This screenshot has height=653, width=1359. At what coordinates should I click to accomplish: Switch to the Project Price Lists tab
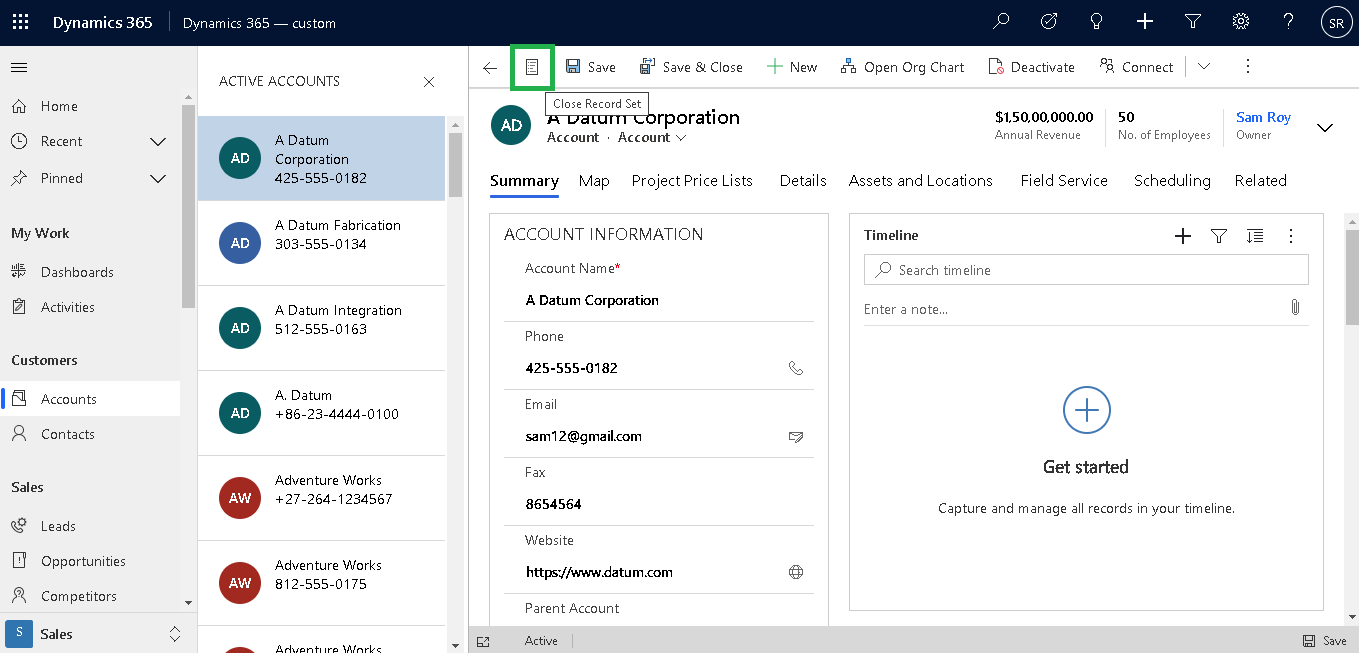coord(692,181)
